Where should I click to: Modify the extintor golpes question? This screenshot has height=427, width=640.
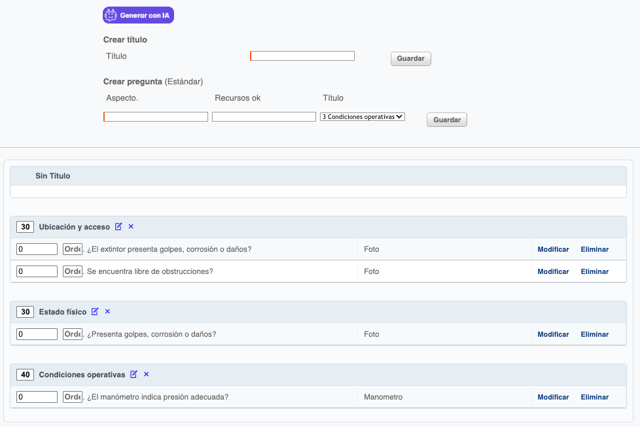pos(552,249)
